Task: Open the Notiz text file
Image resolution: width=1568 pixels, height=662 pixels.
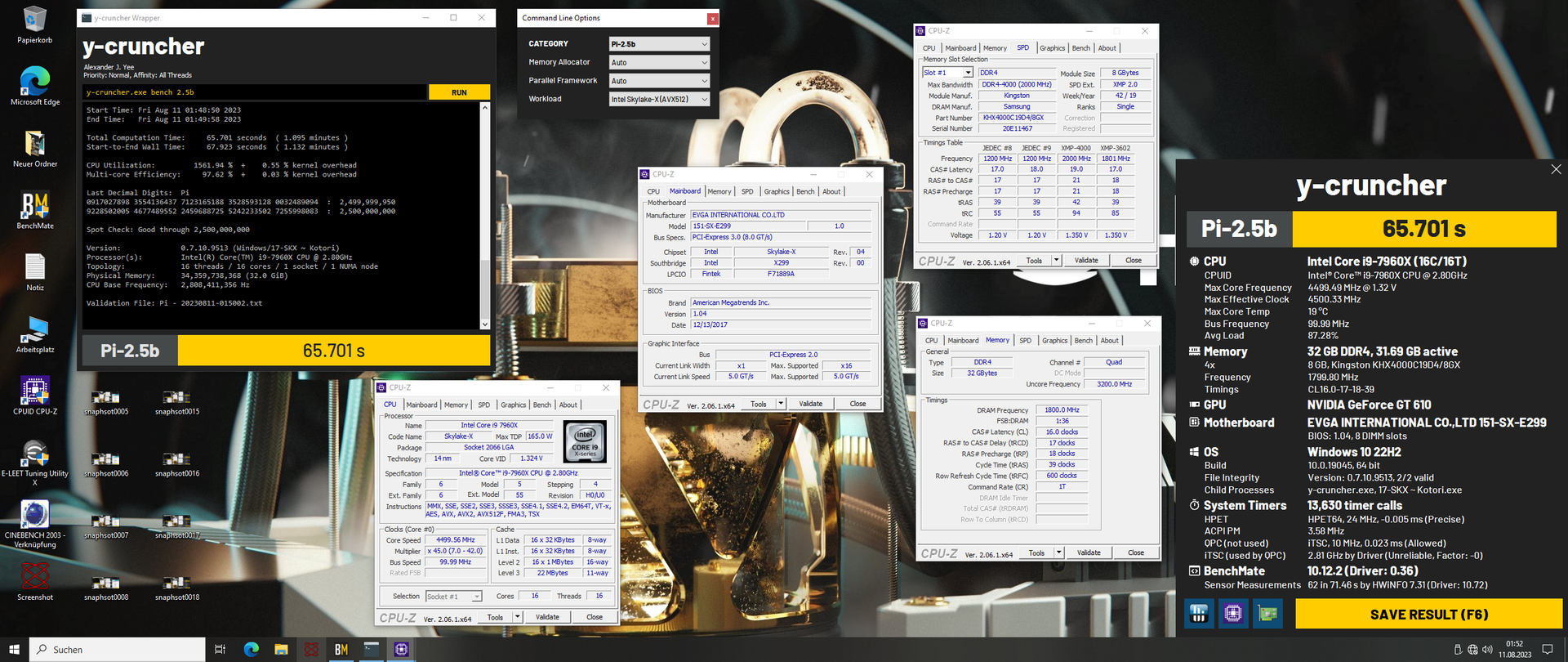Action: 35,272
